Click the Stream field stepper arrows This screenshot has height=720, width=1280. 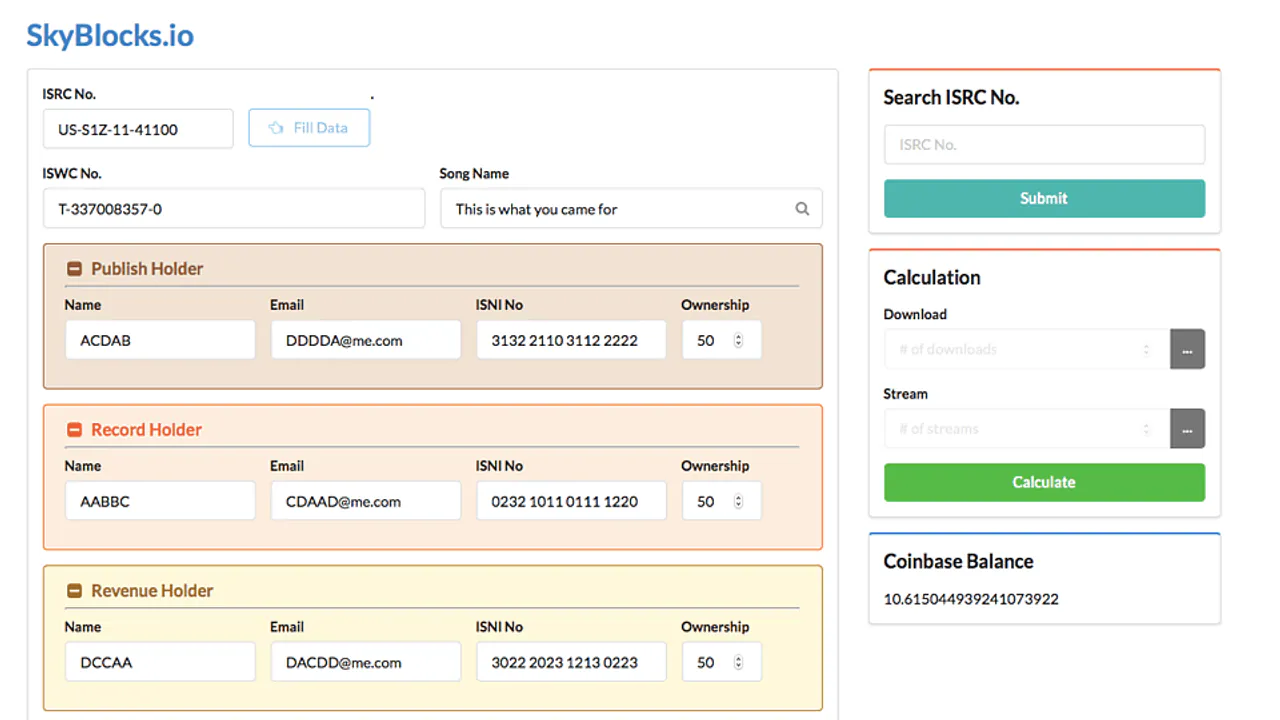coord(1146,429)
